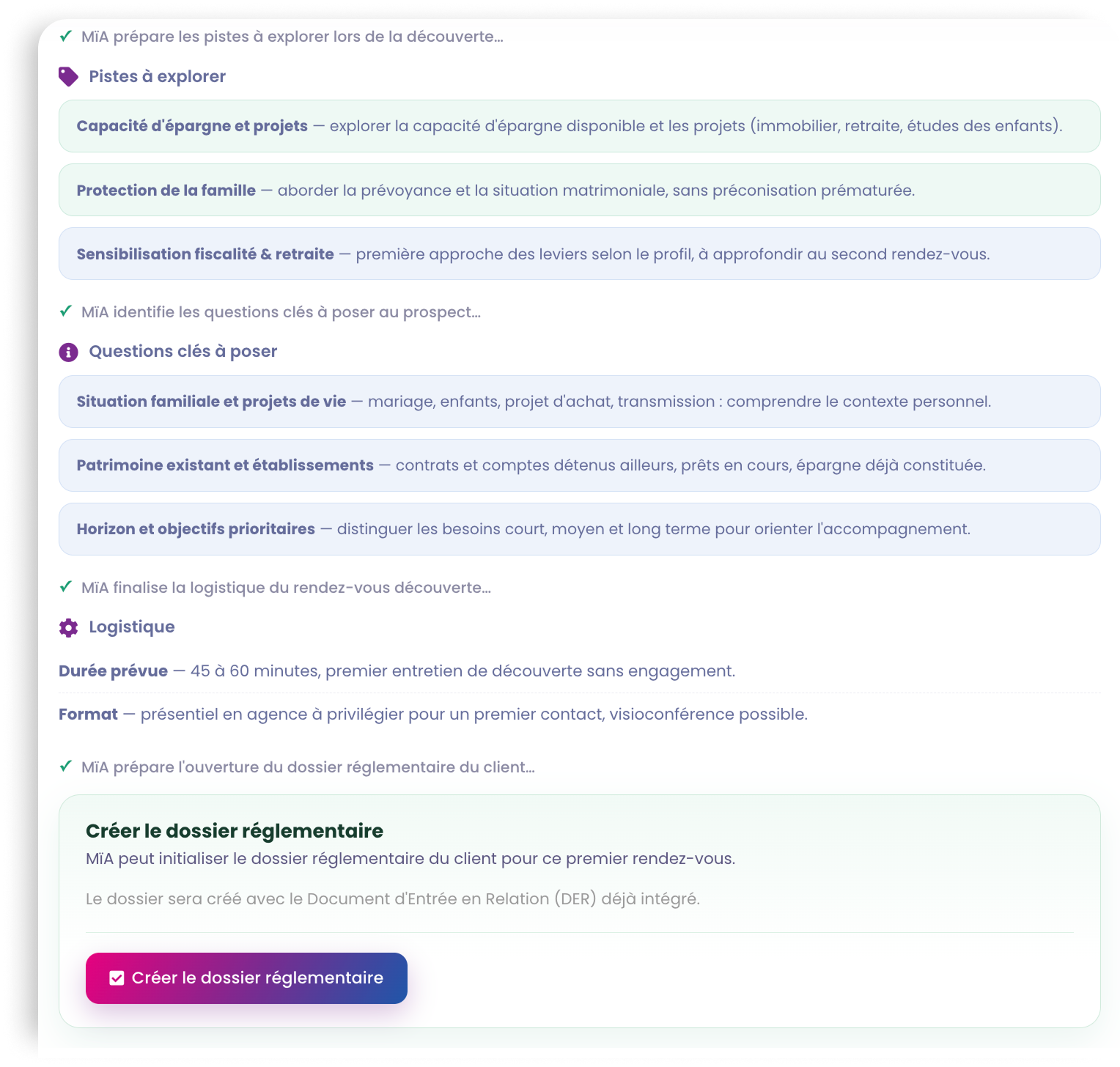Click the Questions clés à poser heading

(x=183, y=352)
